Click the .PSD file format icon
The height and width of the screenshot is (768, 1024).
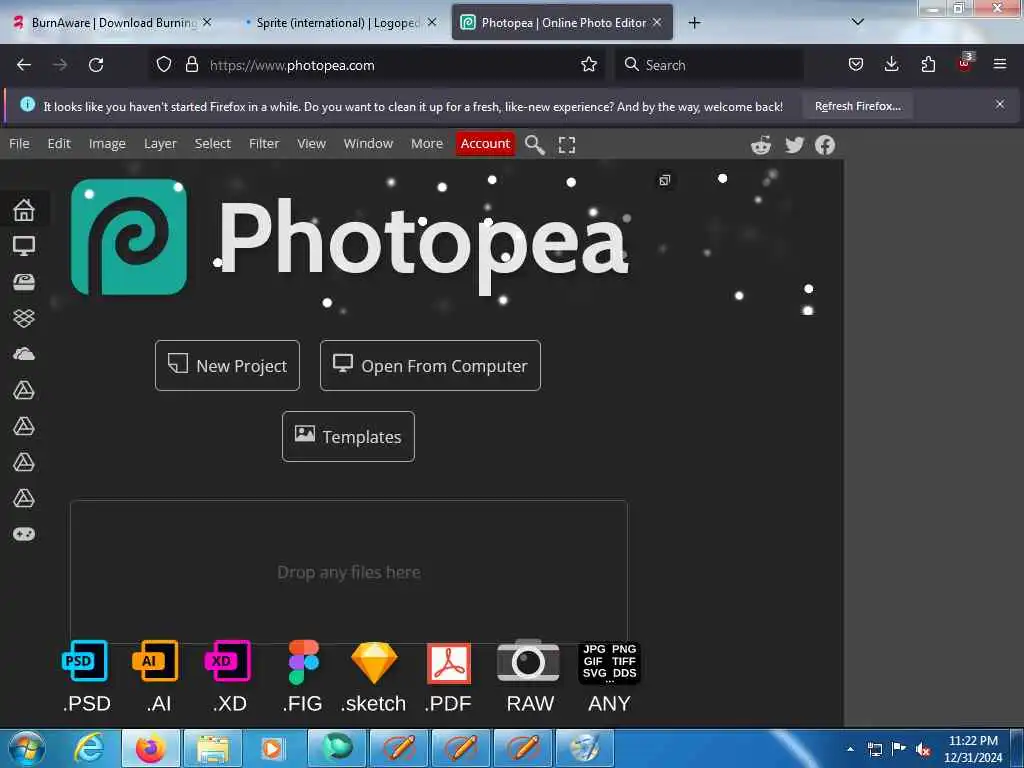86,661
